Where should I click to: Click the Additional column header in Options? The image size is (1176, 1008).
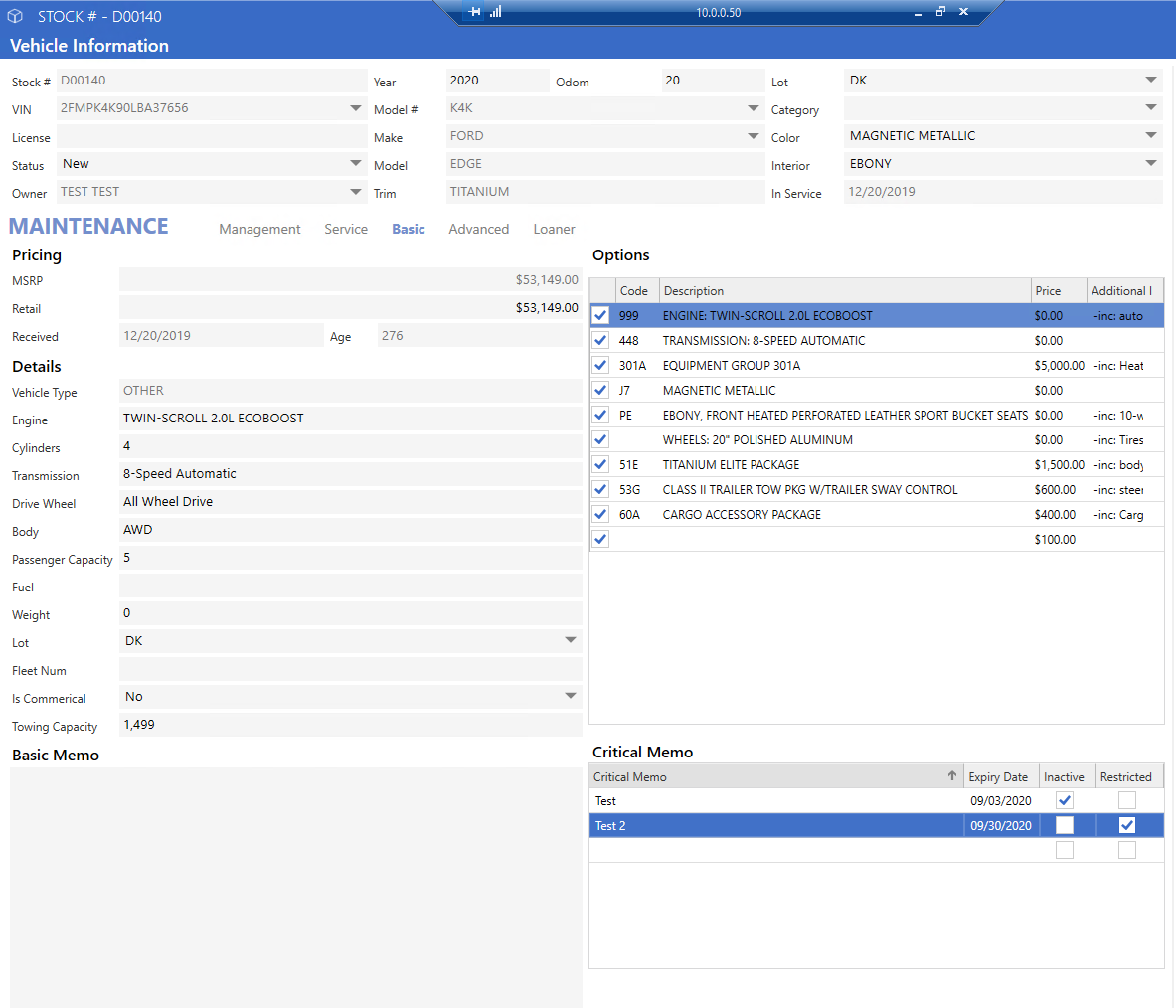tap(1125, 291)
